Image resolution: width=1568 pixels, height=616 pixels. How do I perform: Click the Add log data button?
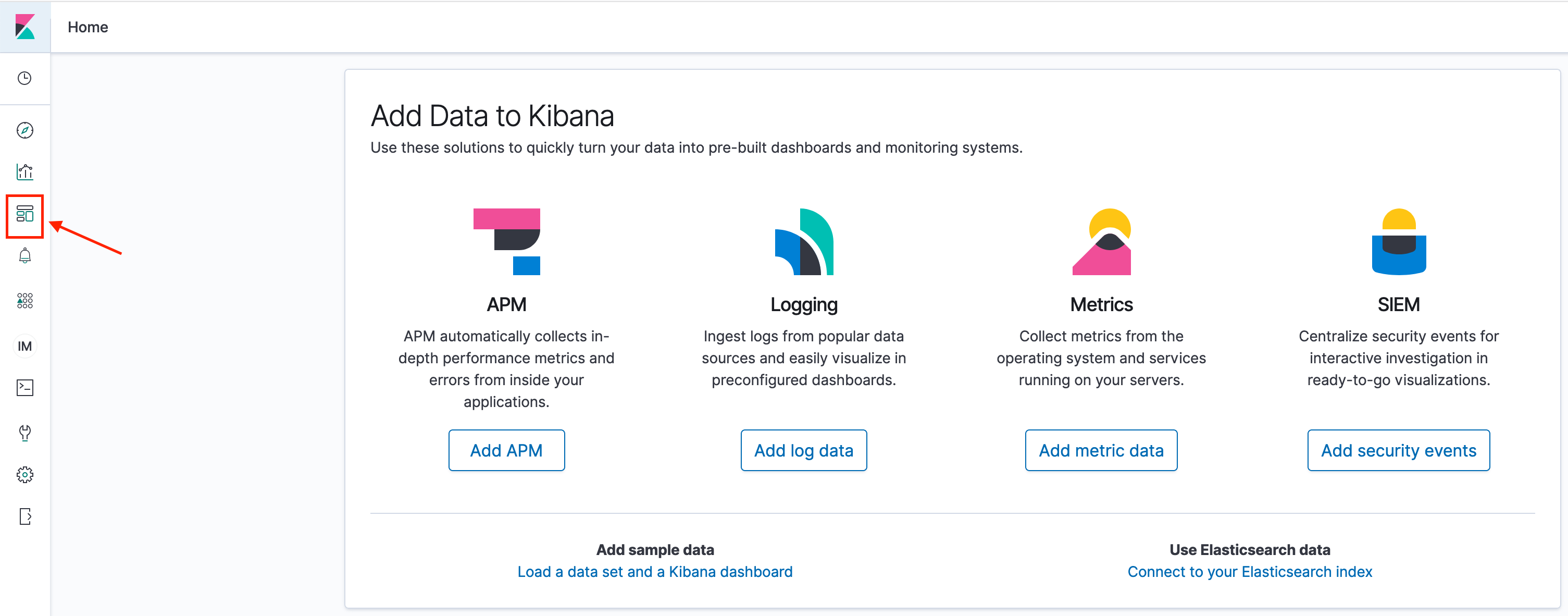tap(803, 450)
